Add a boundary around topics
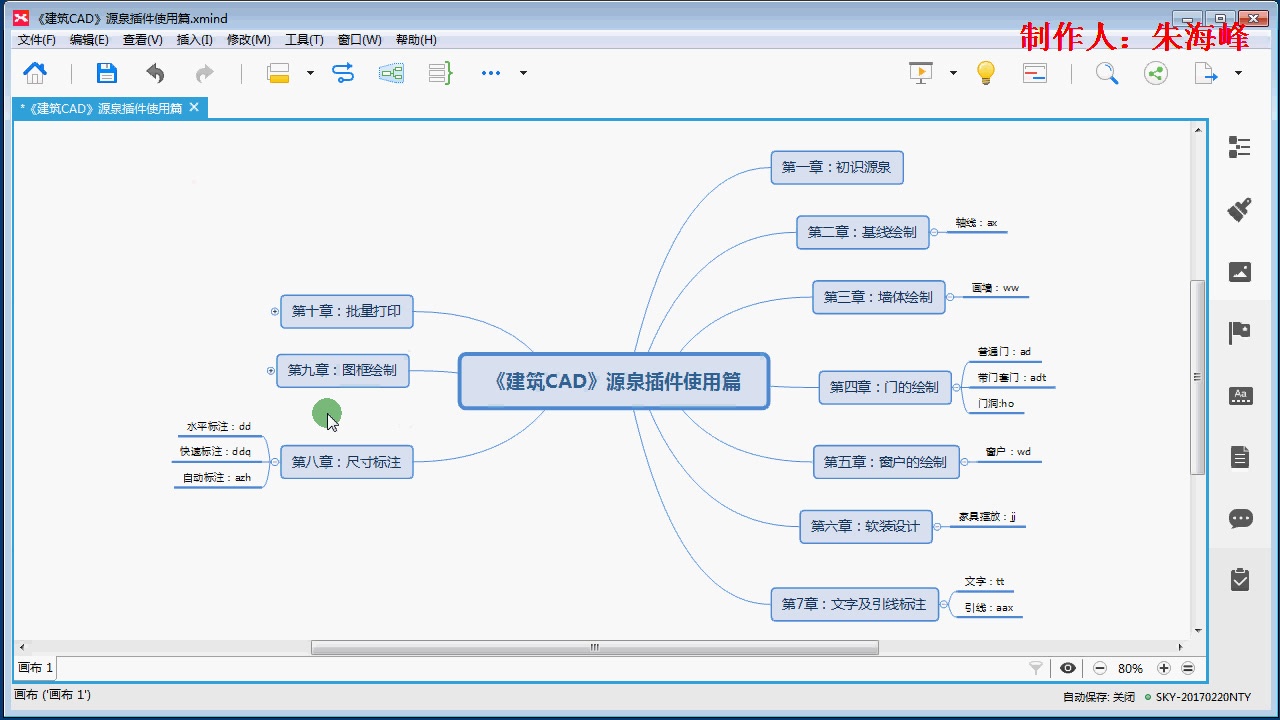This screenshot has width=1280, height=720. [391, 73]
